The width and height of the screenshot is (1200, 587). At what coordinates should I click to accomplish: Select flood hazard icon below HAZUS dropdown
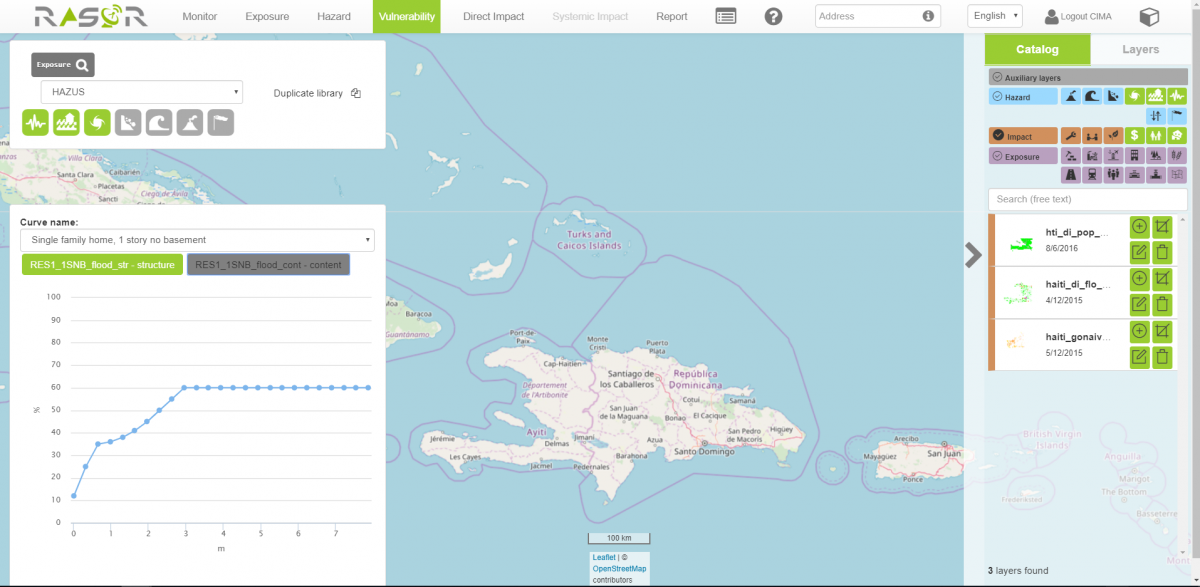67,122
